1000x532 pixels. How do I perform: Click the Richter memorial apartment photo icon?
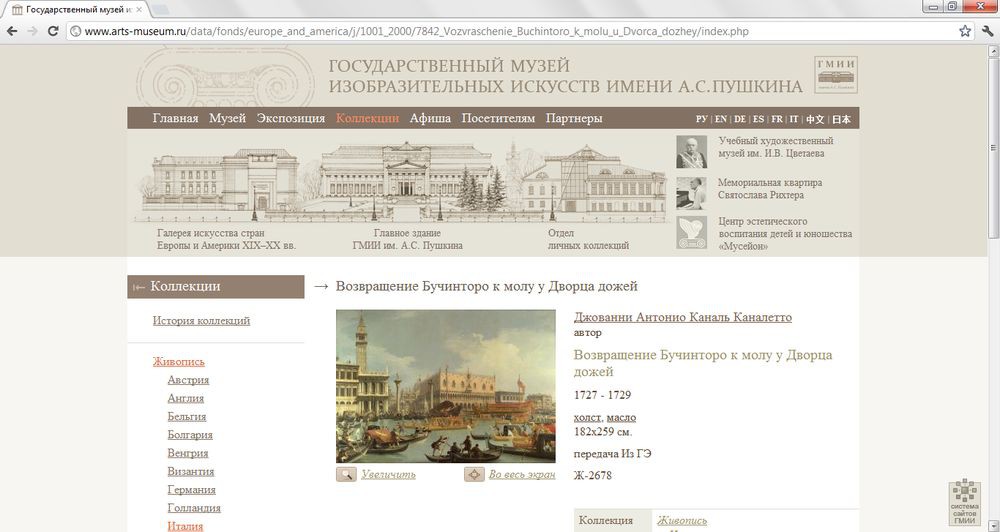click(691, 193)
